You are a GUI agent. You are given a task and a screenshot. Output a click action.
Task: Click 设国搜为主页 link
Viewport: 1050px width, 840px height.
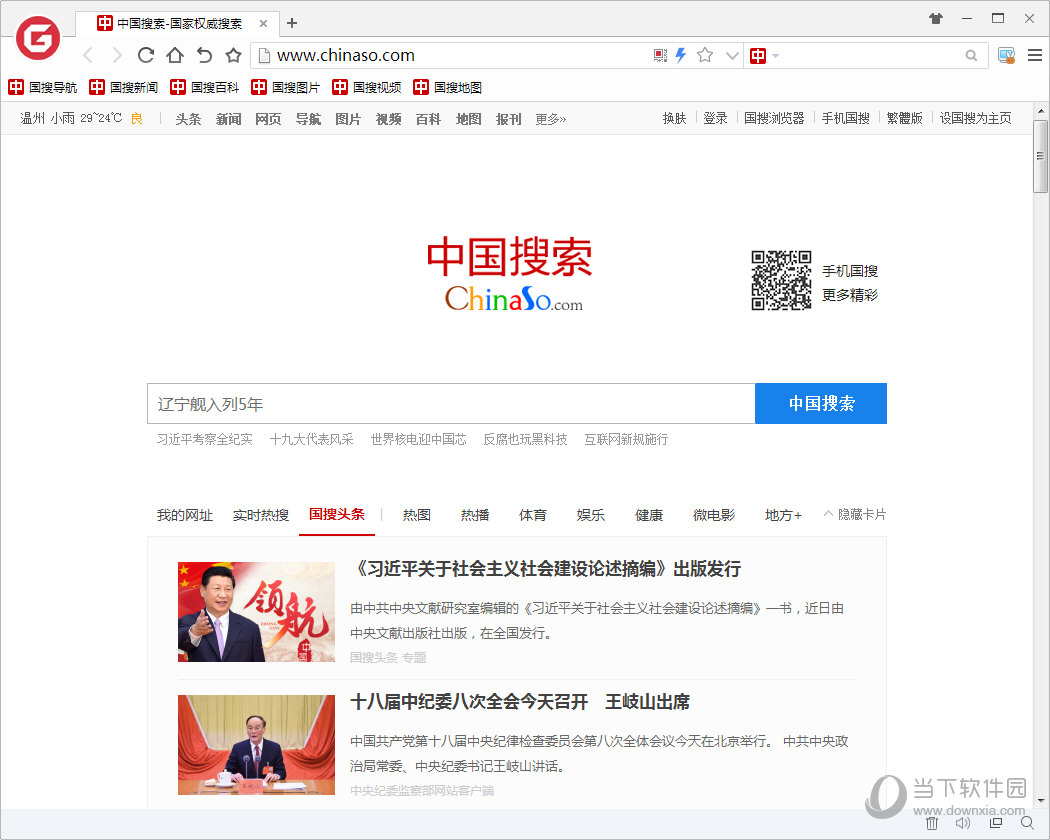tap(975, 119)
